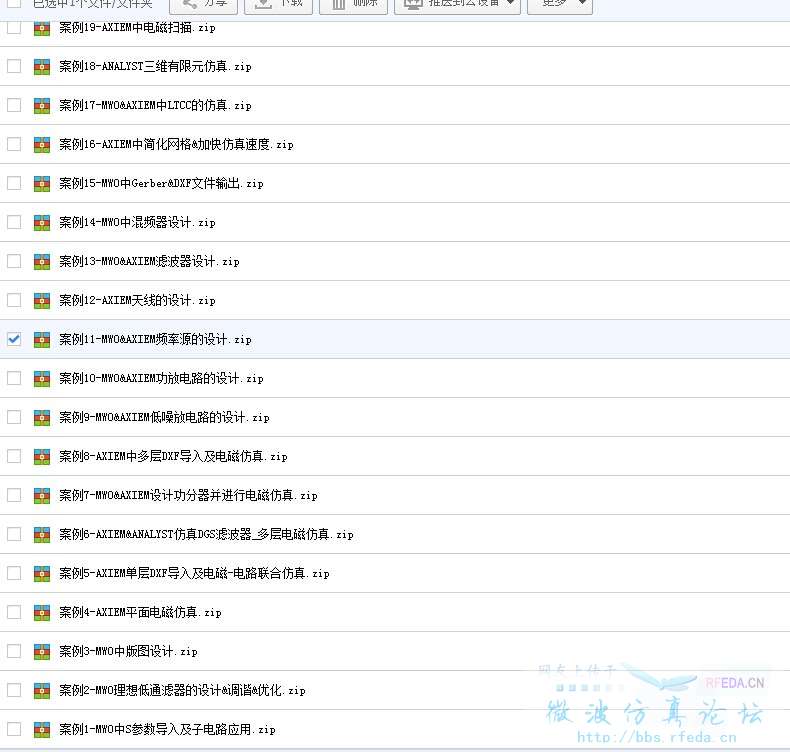Tick the checkbox beside 案例12-AXIEM天线的设计.zip
Image resolution: width=790 pixels, height=752 pixels.
14,300
